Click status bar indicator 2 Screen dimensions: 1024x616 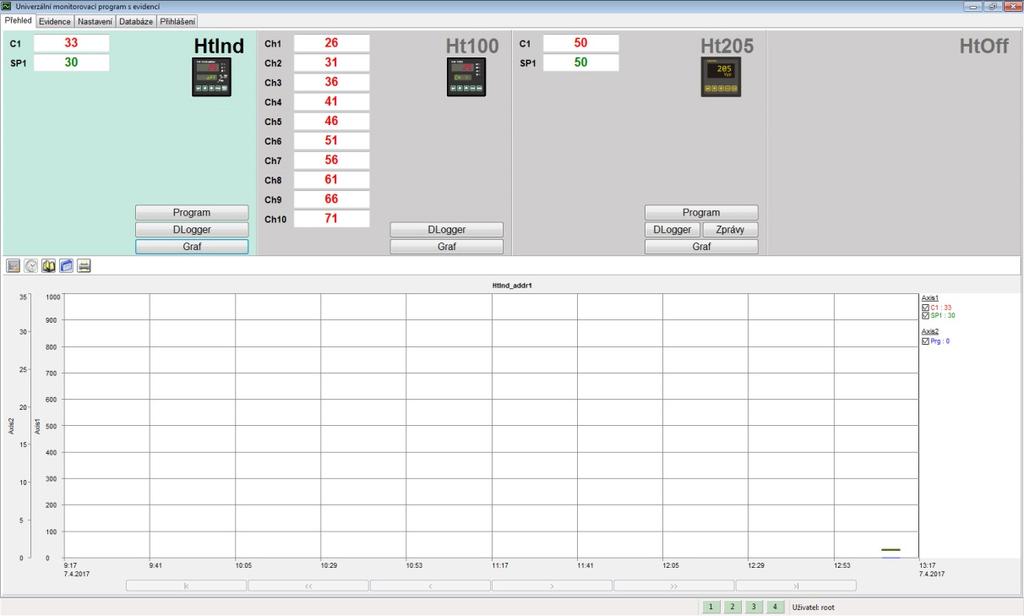[732, 607]
